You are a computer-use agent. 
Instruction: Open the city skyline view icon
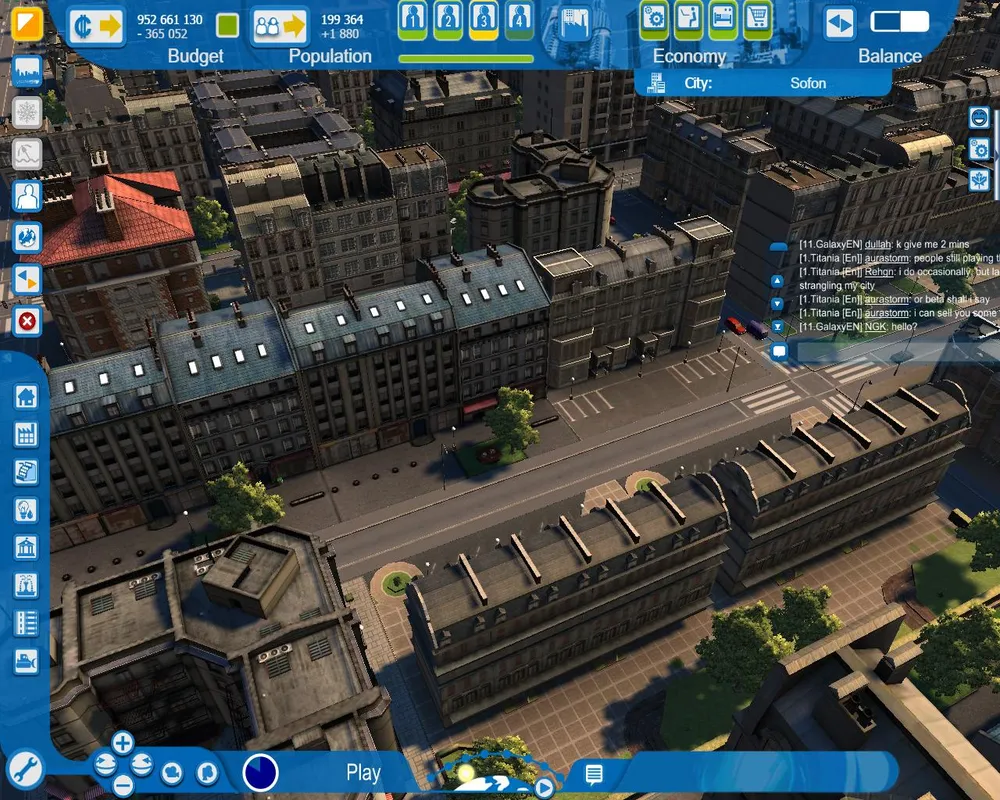coord(27,71)
